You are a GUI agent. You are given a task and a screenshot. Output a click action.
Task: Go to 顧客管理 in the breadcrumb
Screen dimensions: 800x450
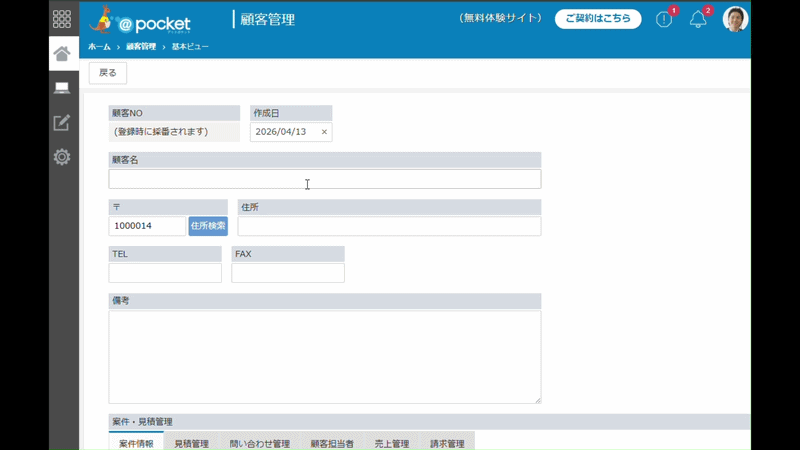click(x=141, y=46)
